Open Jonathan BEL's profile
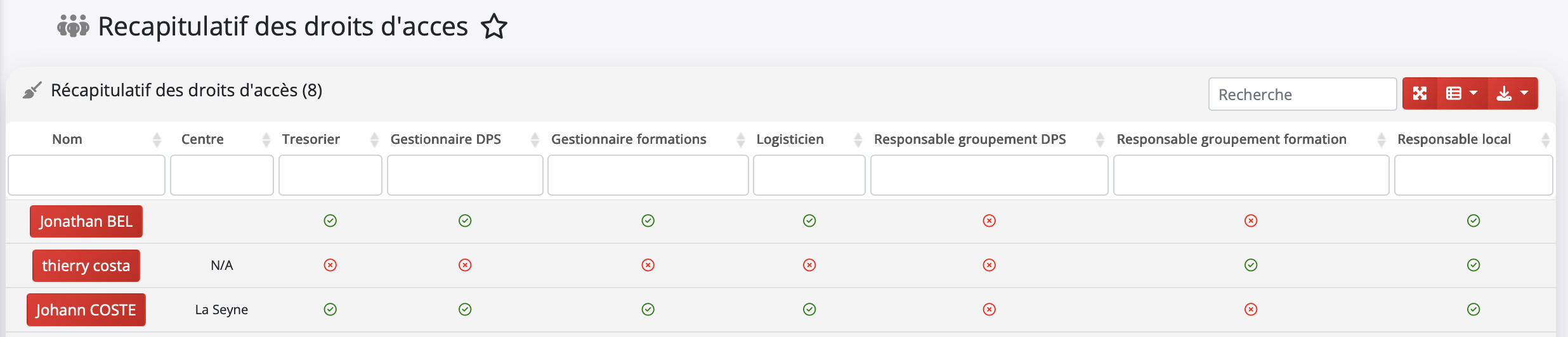Viewport: 1568px width, 337px height. point(86,221)
